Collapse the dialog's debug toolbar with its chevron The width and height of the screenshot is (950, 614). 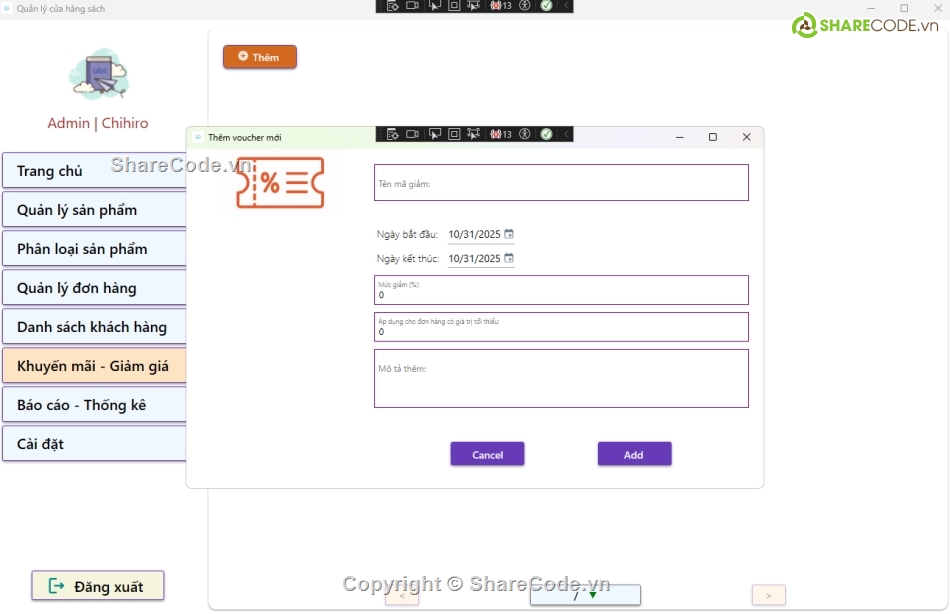[566, 134]
